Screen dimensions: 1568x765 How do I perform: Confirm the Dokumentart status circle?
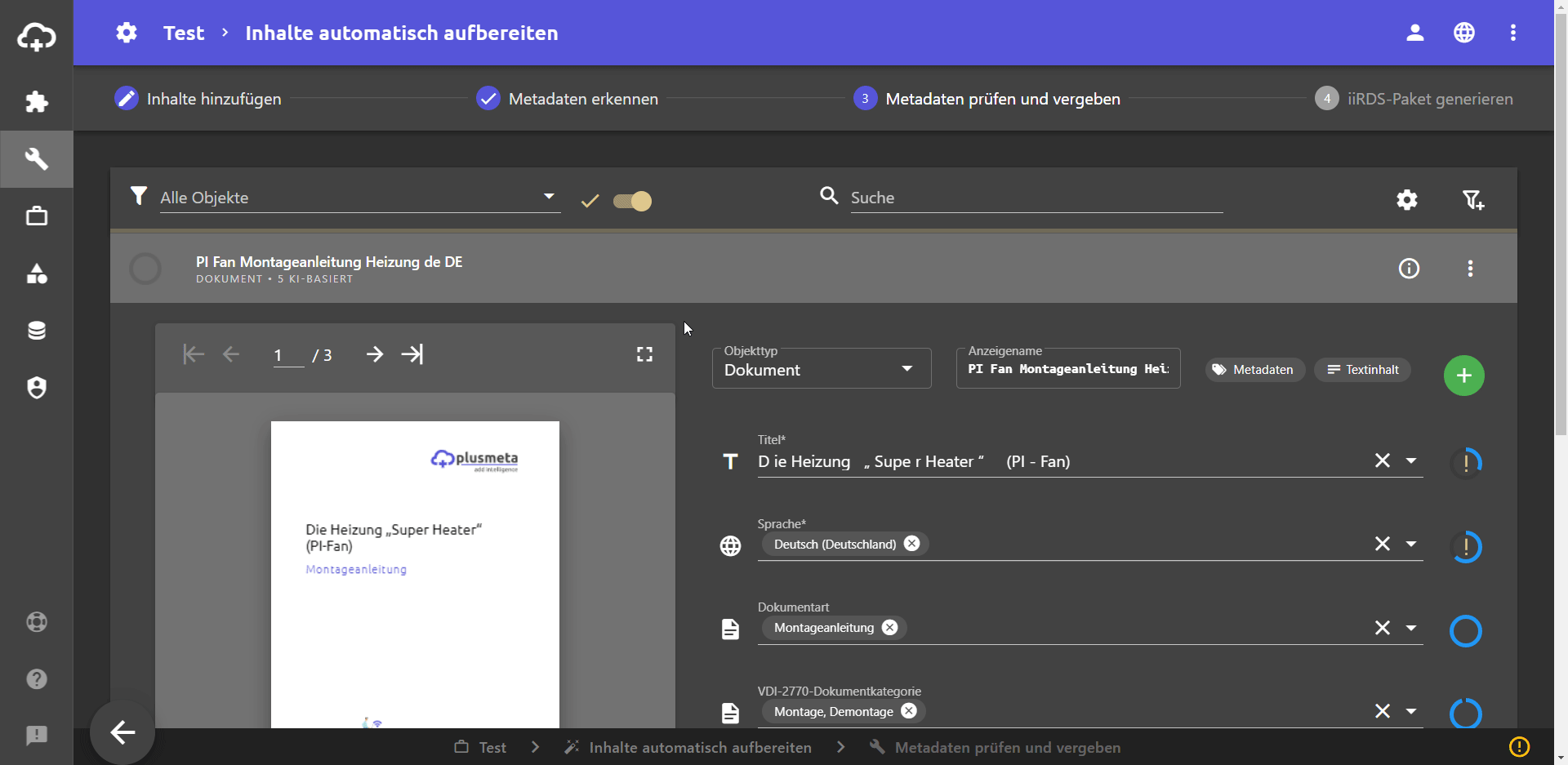(1466, 630)
